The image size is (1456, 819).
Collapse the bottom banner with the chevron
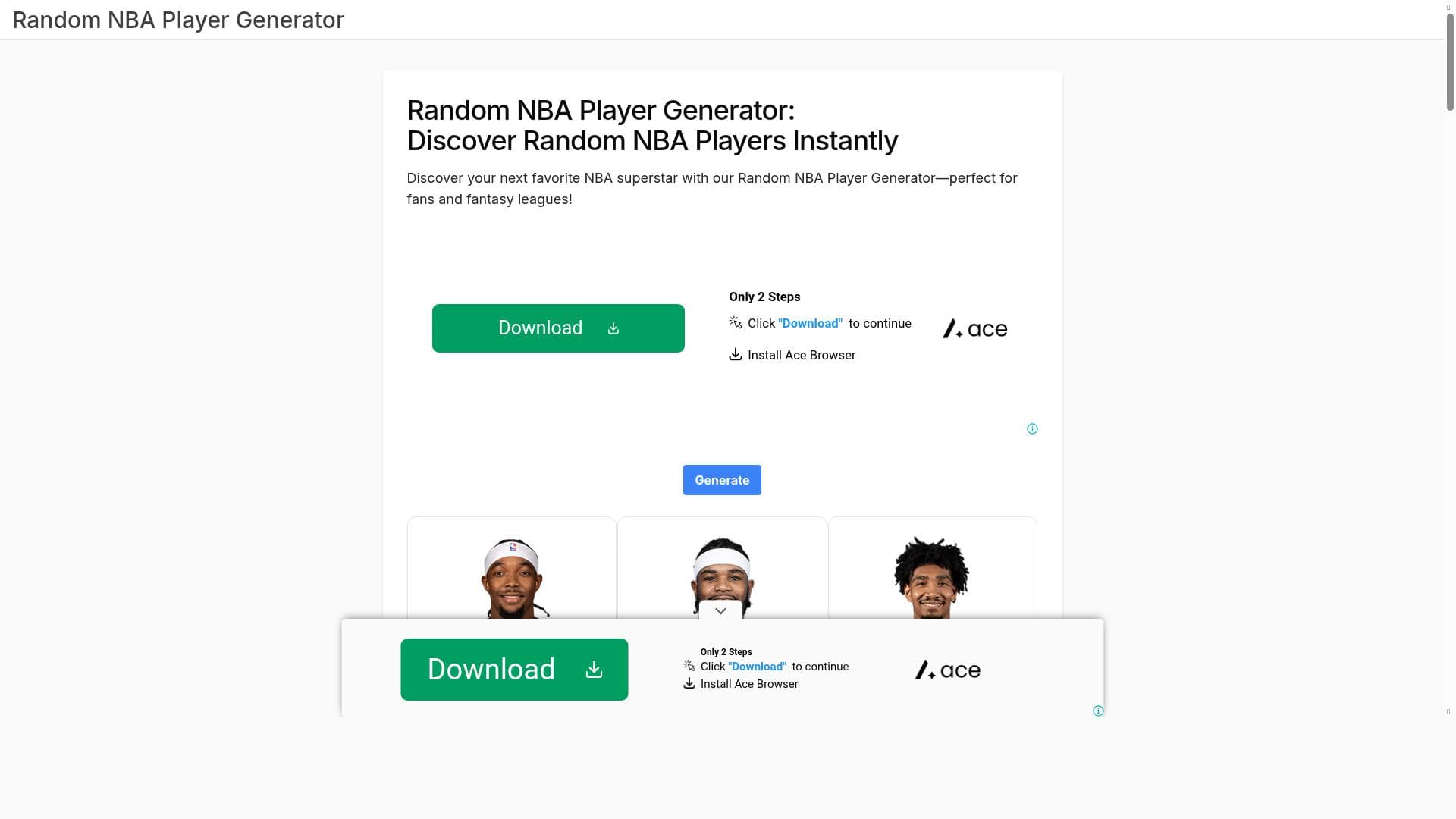[720, 610]
